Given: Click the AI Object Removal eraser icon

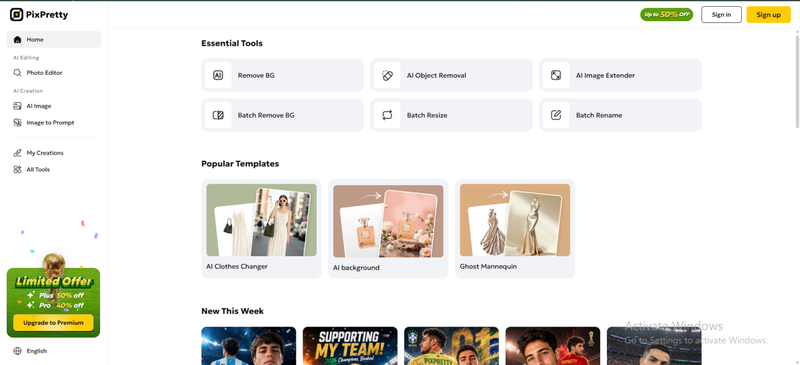Looking at the screenshot, I should (x=387, y=75).
